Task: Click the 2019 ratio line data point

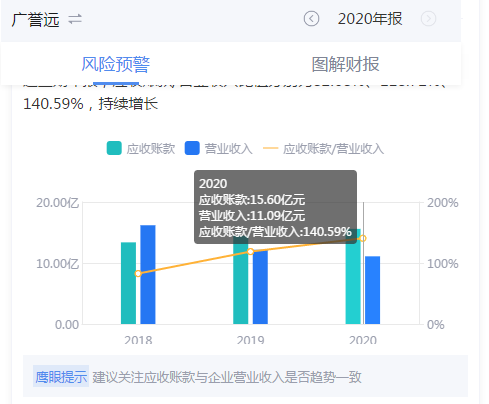Action: [250, 252]
